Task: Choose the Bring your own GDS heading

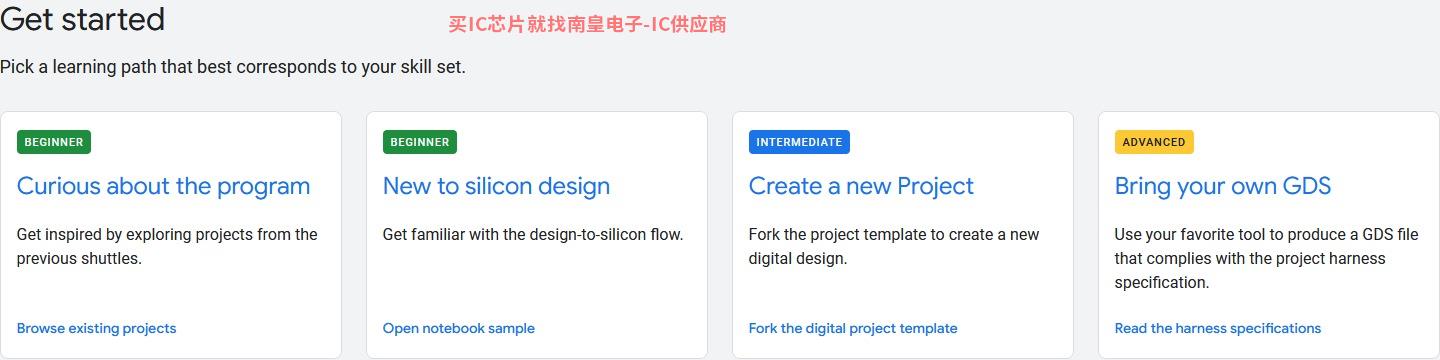Action: [1223, 186]
